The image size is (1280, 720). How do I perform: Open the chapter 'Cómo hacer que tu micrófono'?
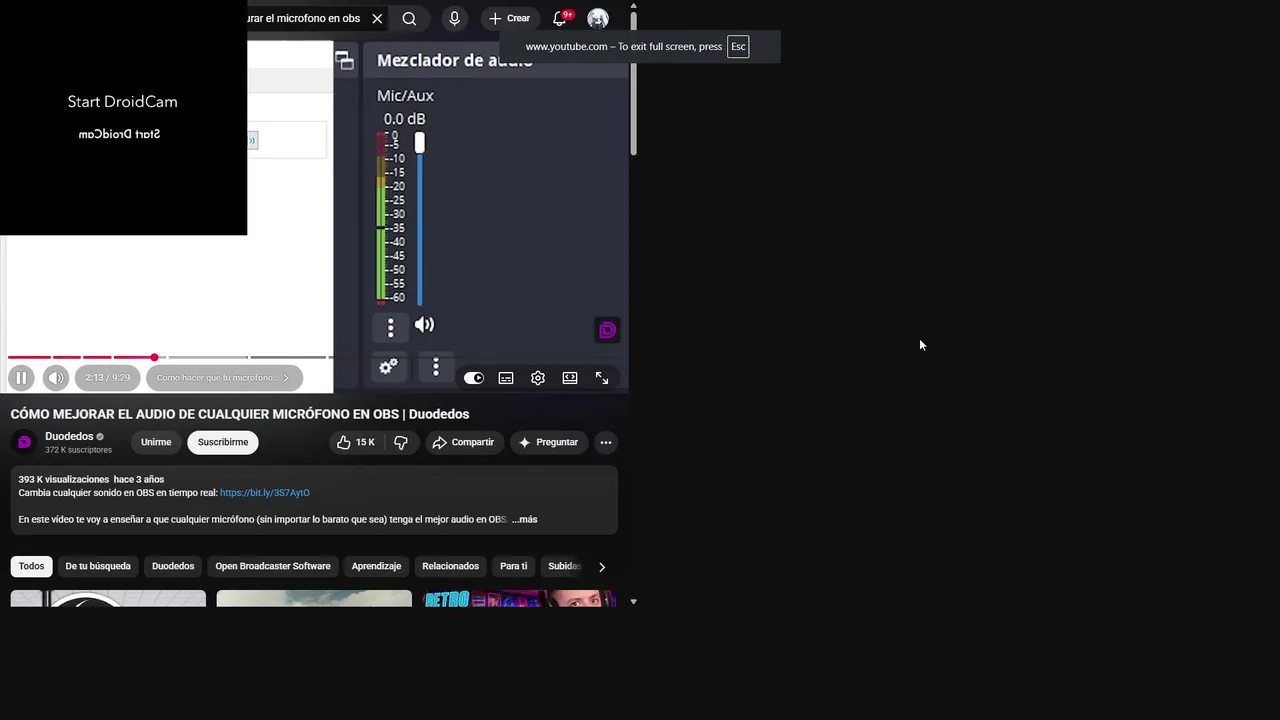coord(222,378)
